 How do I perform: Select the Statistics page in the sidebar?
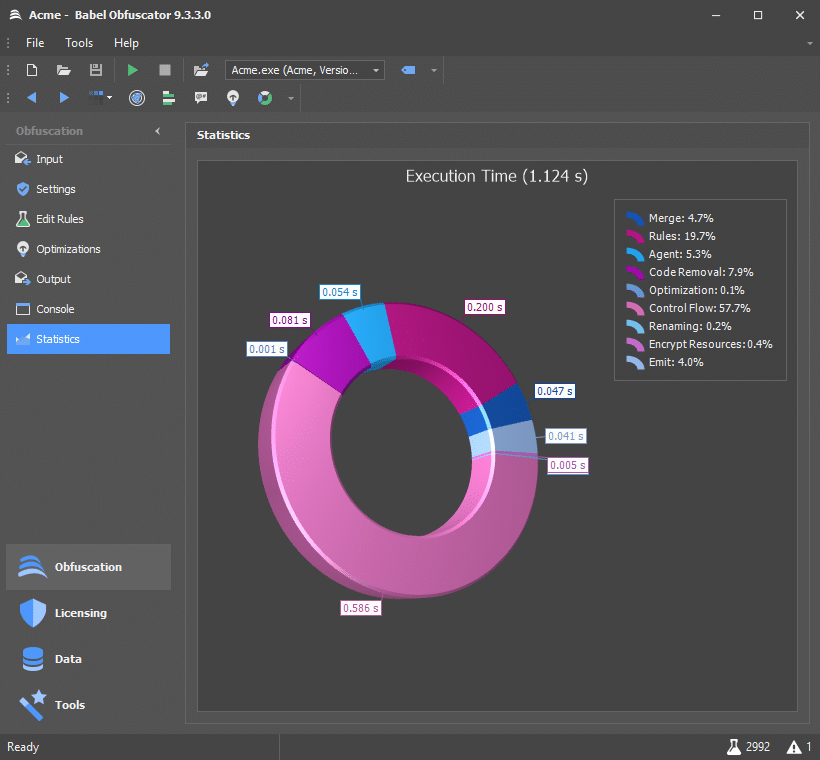tap(88, 339)
